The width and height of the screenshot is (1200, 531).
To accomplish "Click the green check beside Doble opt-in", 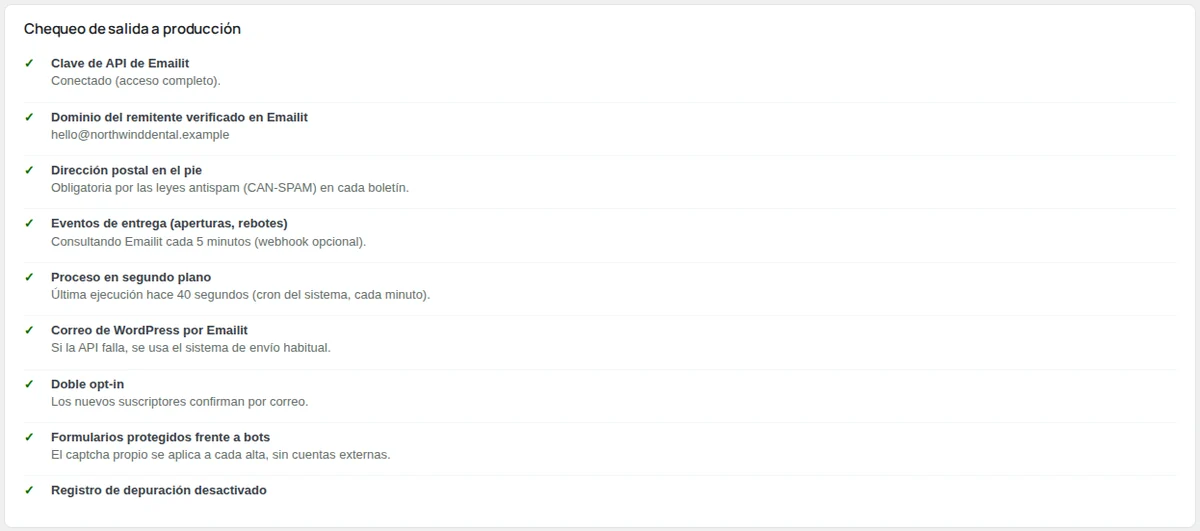I will pyautogui.click(x=29, y=384).
